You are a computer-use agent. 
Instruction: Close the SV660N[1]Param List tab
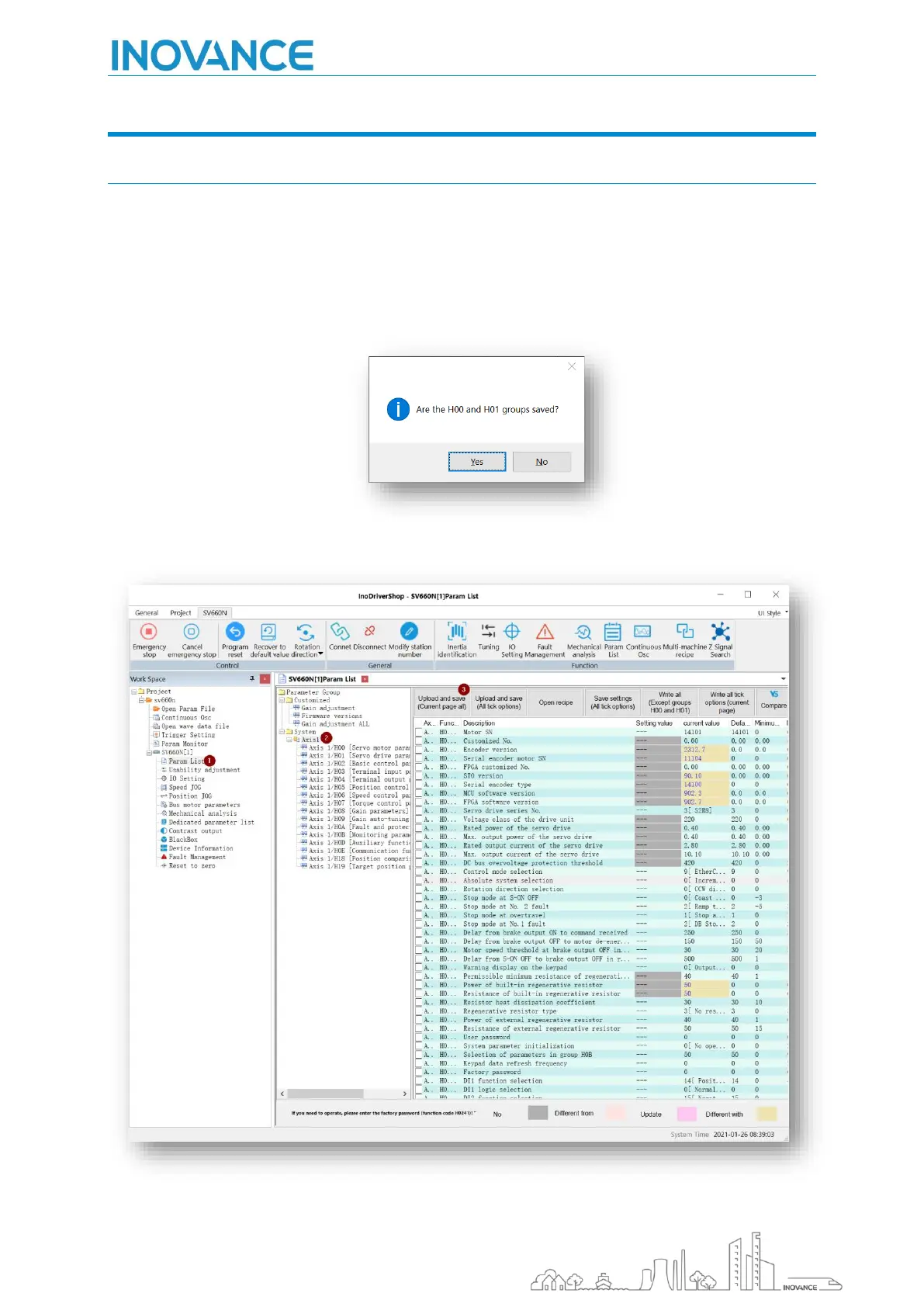365,679
